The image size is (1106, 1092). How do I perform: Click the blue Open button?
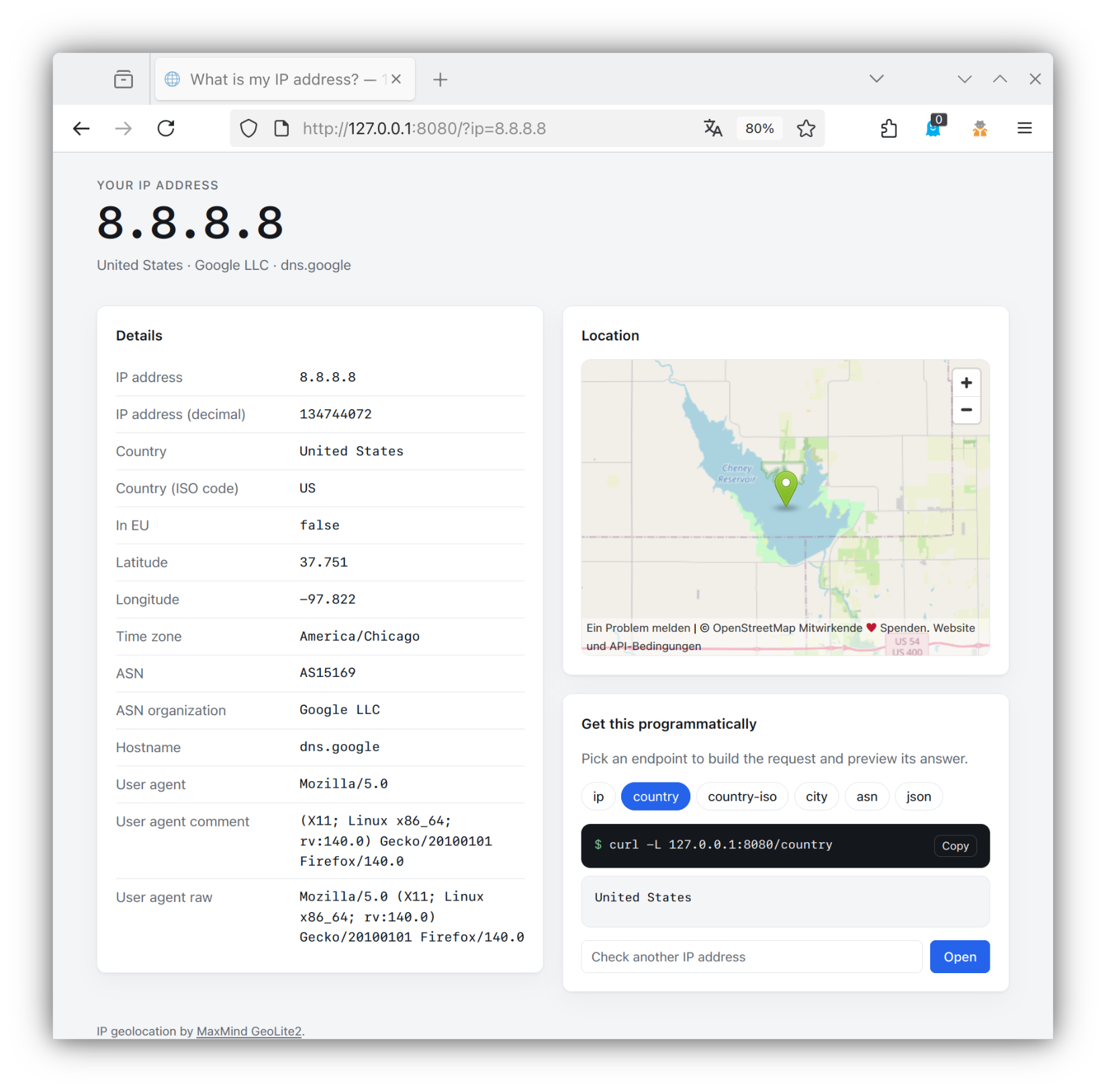coord(960,956)
